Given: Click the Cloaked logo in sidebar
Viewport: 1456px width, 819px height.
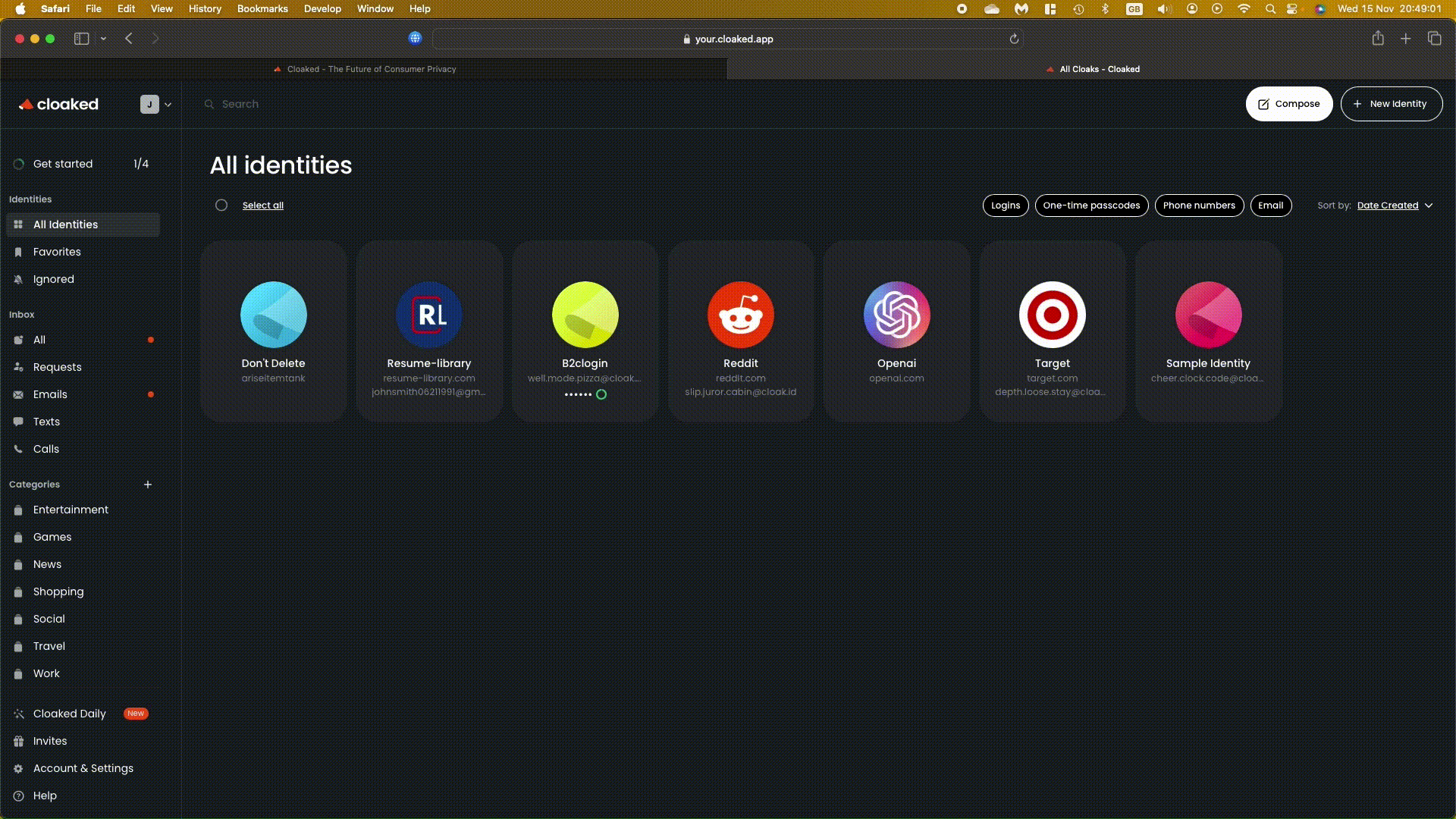Looking at the screenshot, I should (58, 104).
